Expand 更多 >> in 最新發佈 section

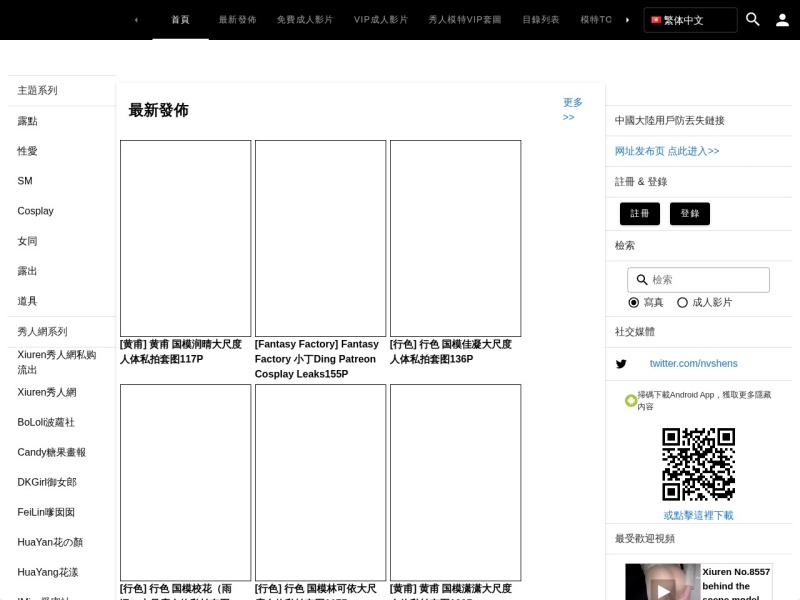(572, 110)
